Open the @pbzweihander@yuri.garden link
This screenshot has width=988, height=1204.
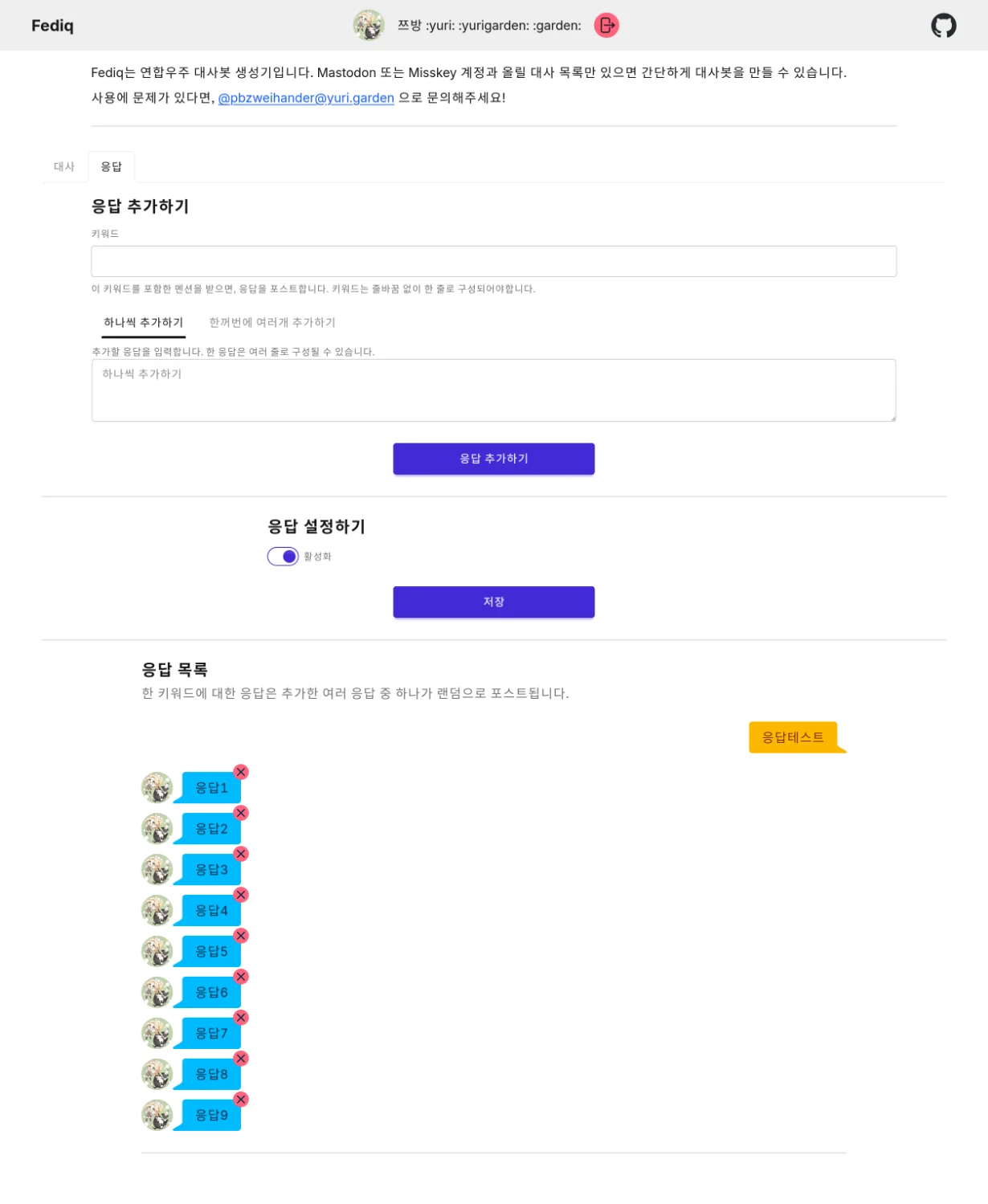306,98
